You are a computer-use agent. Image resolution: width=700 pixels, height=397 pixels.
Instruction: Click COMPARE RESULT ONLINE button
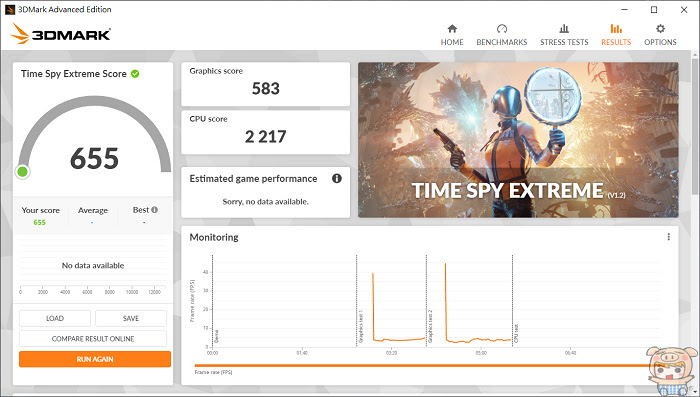(93, 339)
